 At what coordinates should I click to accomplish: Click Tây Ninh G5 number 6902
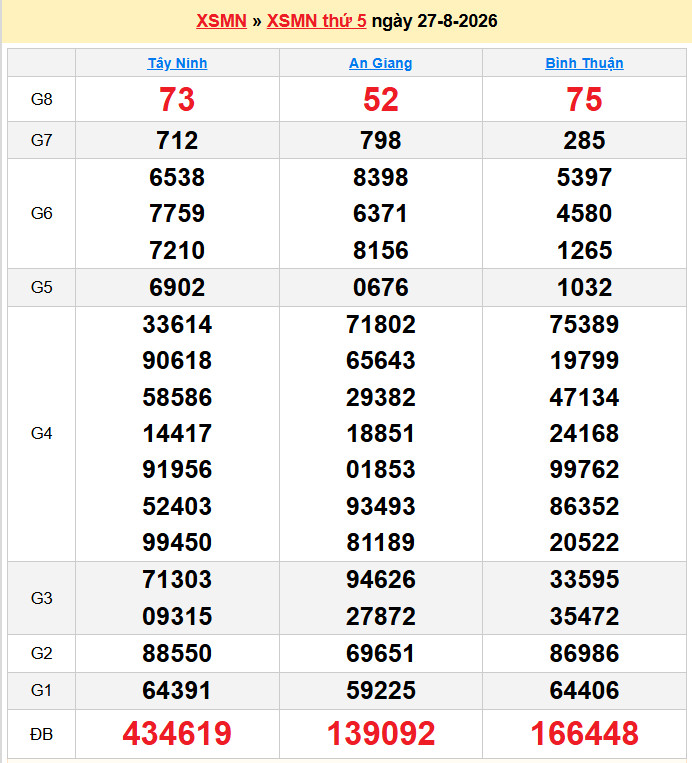click(177, 287)
